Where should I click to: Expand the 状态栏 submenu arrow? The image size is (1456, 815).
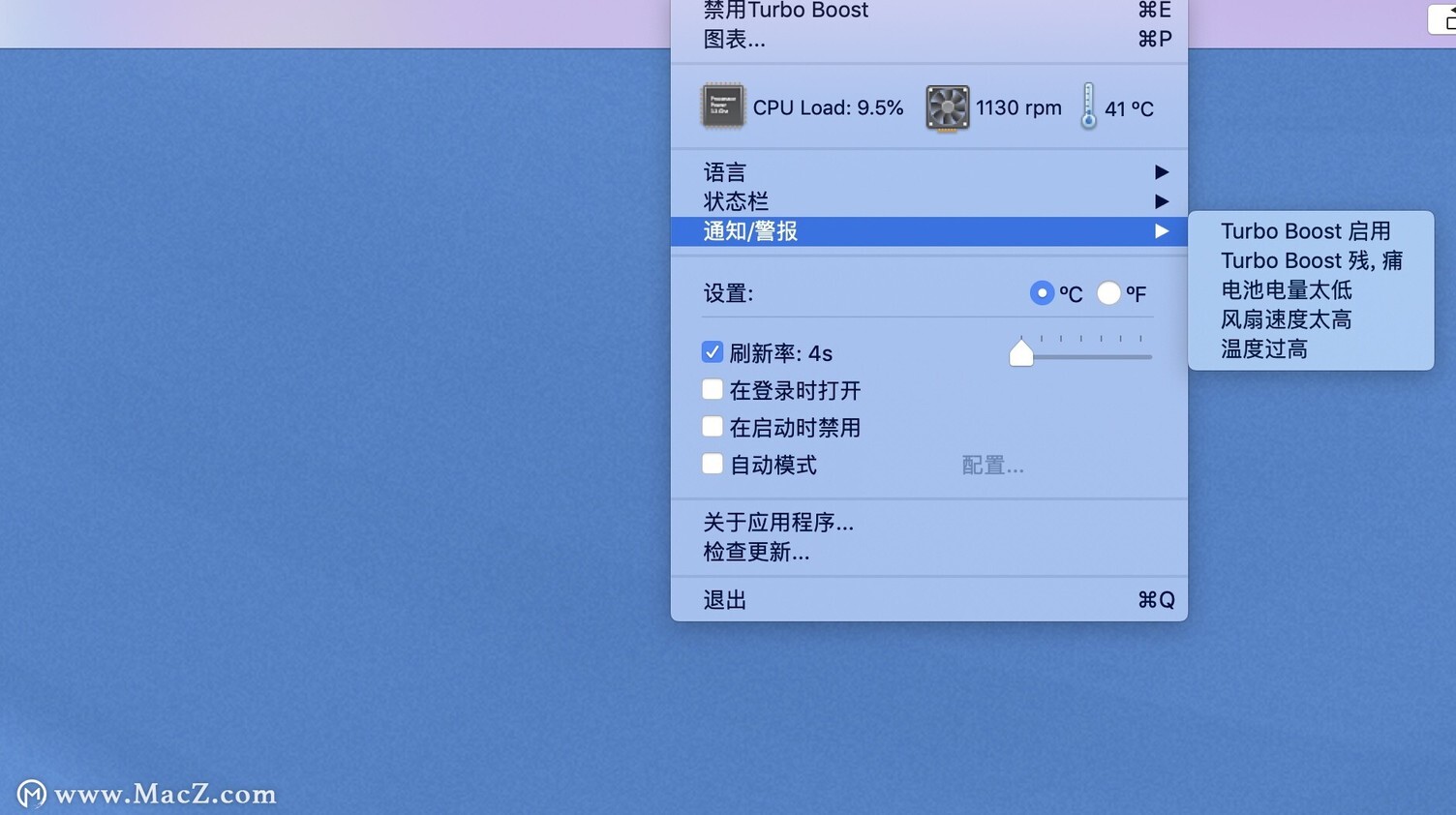tap(1162, 201)
